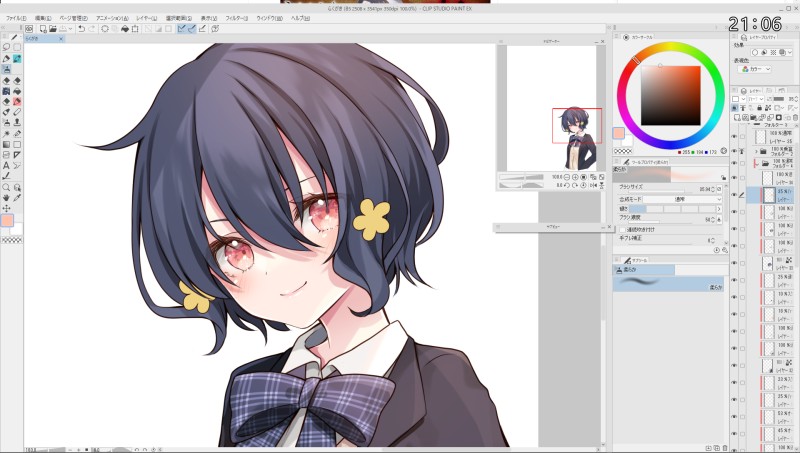Toggle Snap to special ruler in command bar
Viewport: 800px width, 453px height.
pyautogui.click(x=192, y=29)
